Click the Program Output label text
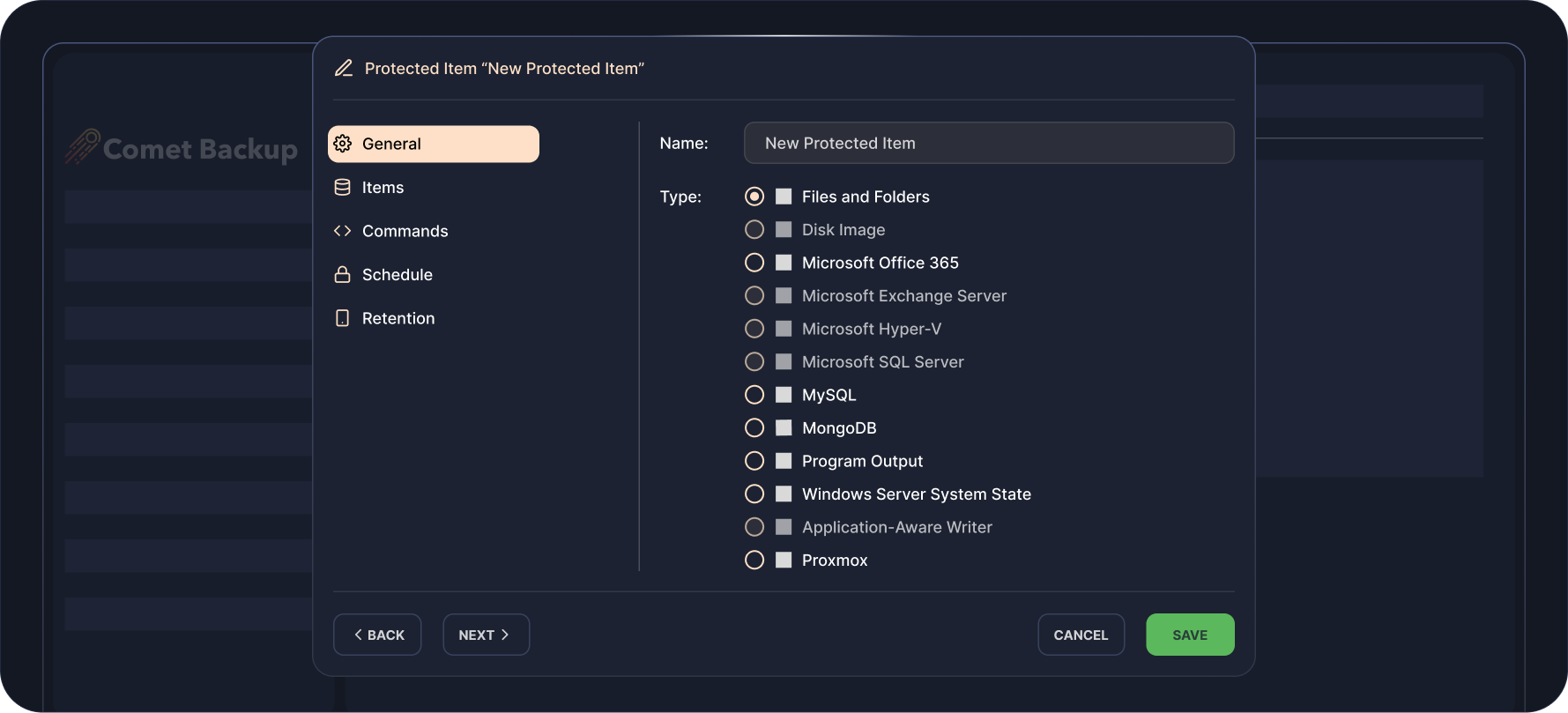Screen dimensions: 1568x713 click(862, 461)
